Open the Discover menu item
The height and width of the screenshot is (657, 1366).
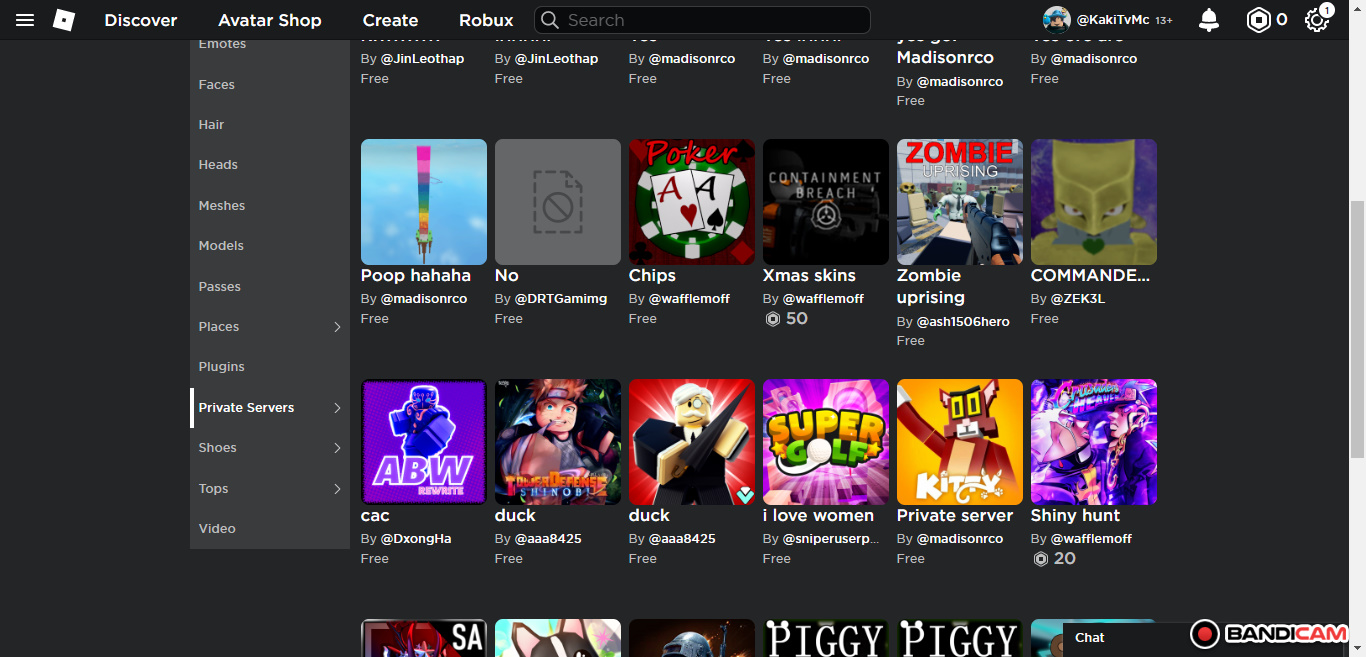[x=141, y=20]
